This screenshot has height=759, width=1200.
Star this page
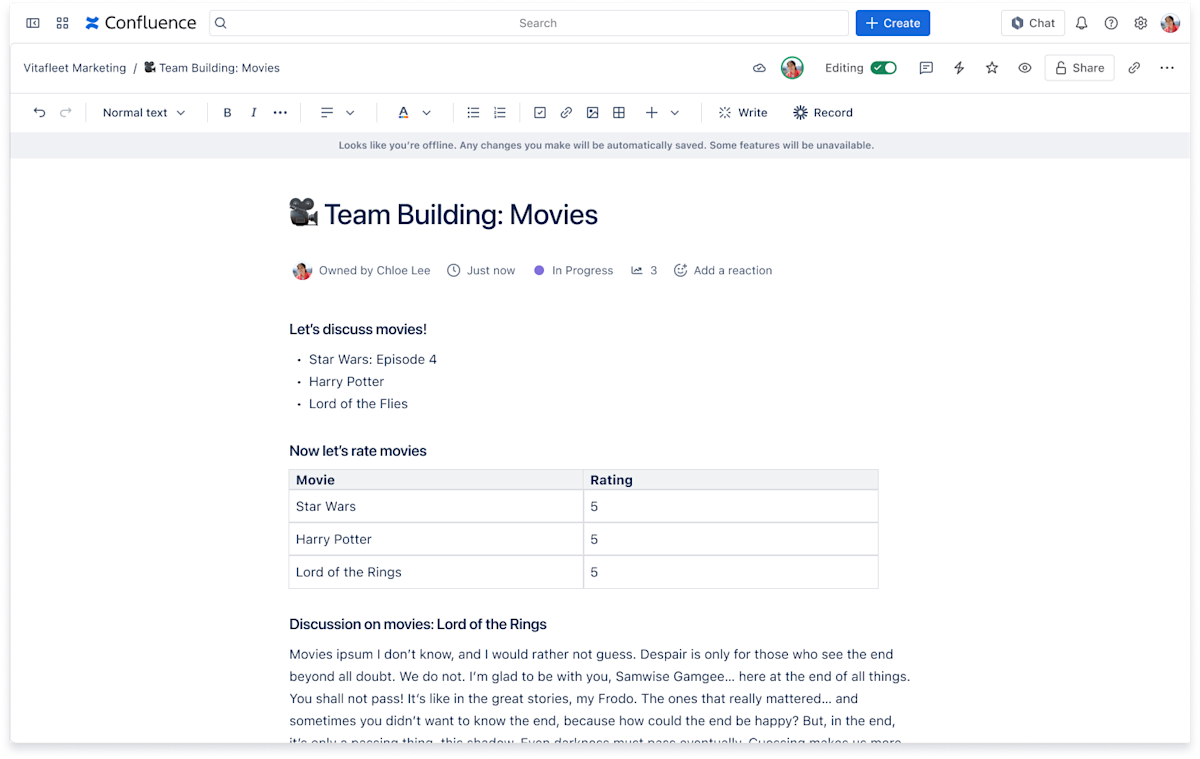click(x=992, y=68)
